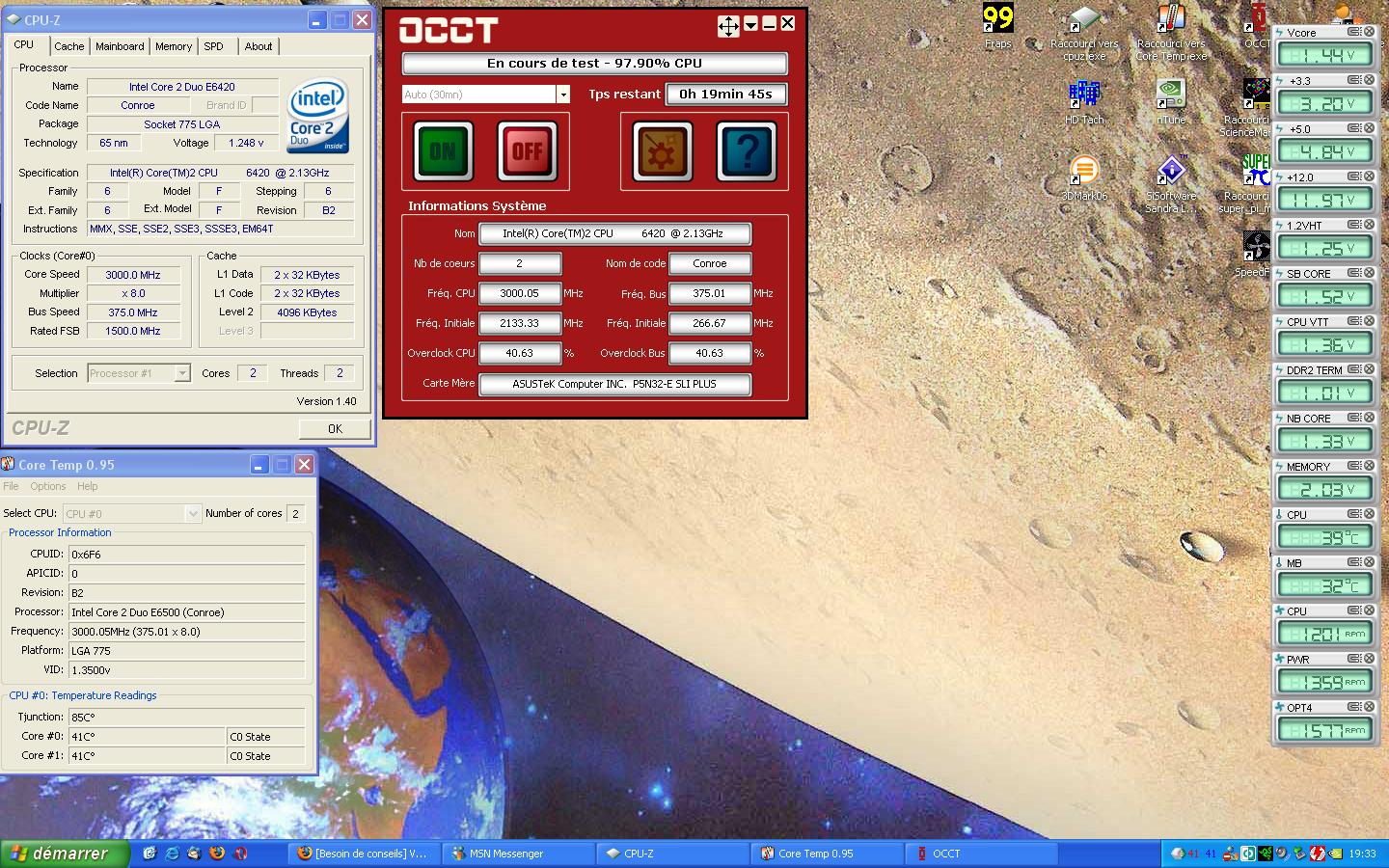Click the Vcore monitor settings icon
Viewport: 1389px width, 868px height.
1354,32
